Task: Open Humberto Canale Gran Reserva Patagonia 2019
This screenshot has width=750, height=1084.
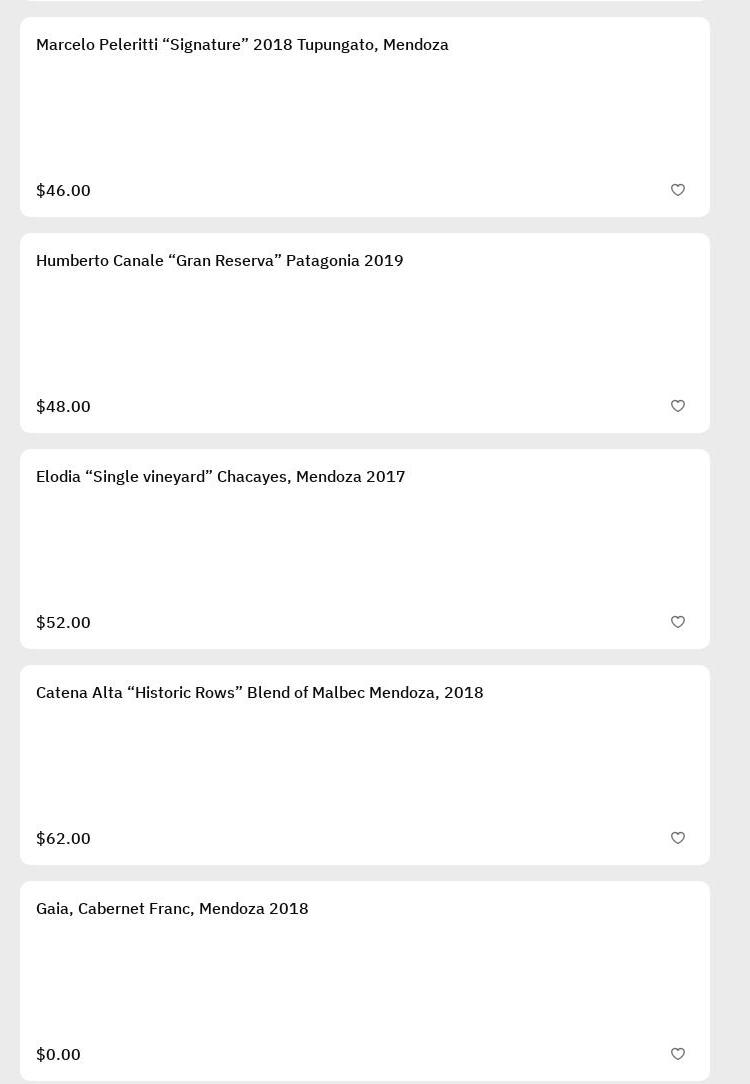Action: (x=220, y=261)
